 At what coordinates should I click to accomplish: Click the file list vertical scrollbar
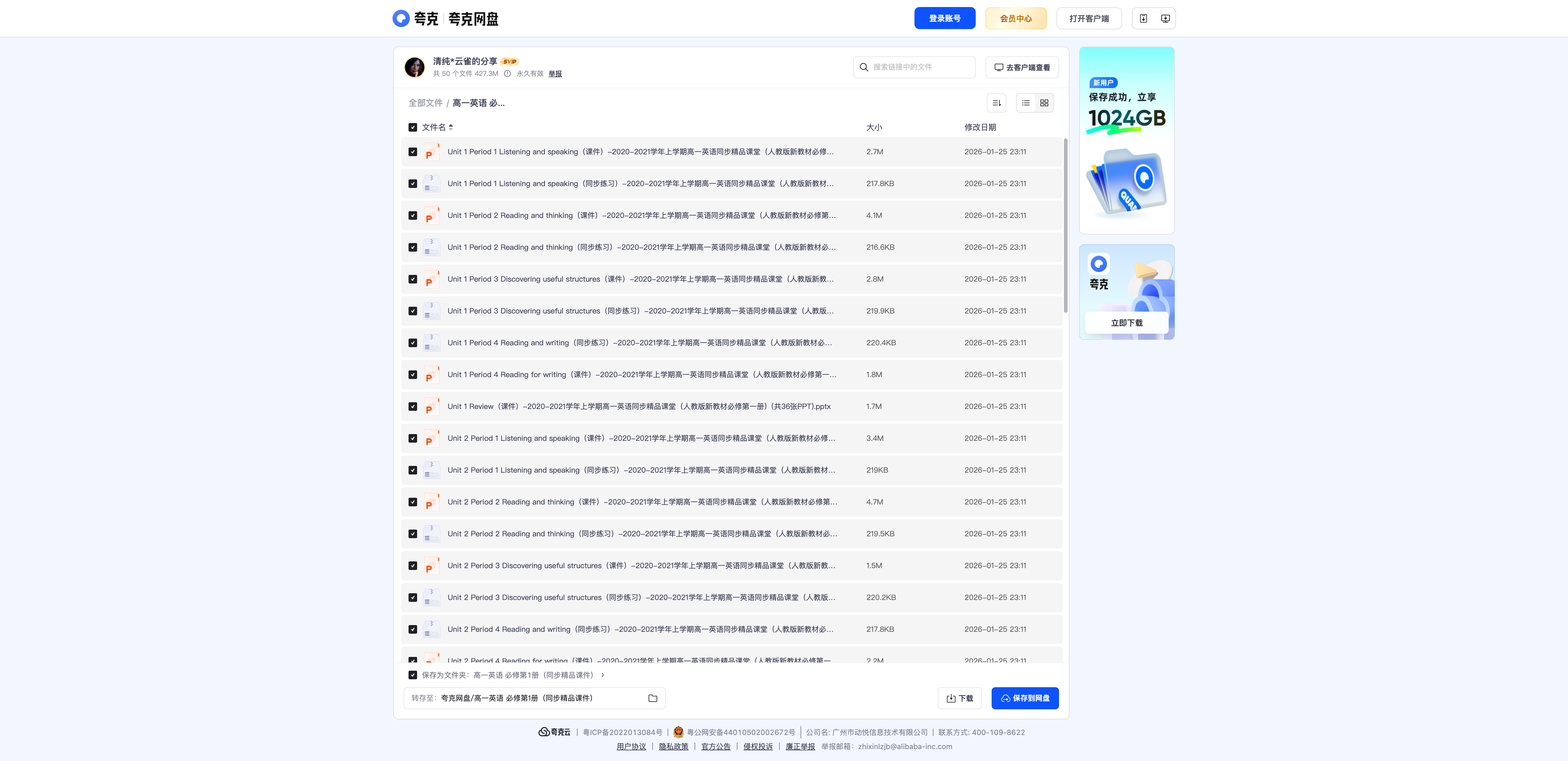1065,226
